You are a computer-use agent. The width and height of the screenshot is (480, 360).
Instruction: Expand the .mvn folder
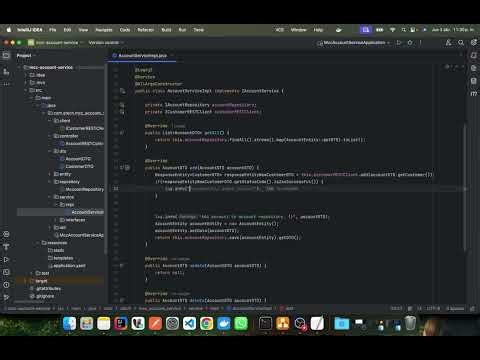coord(26,83)
